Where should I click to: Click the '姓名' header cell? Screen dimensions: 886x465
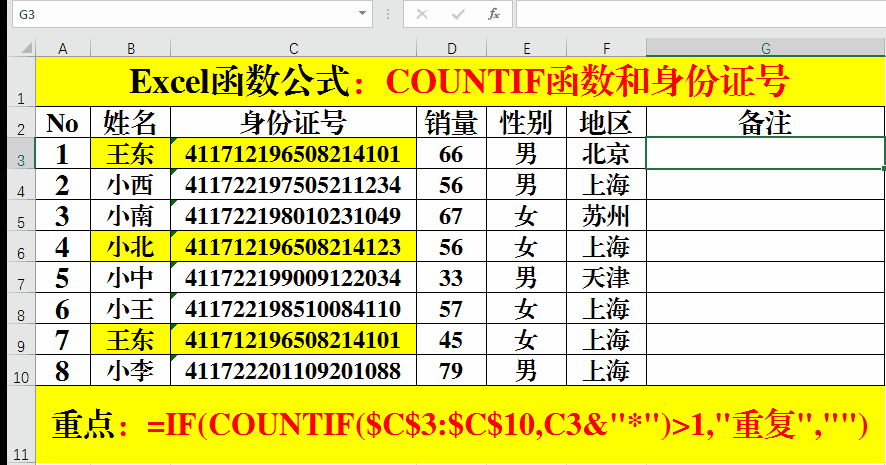point(131,122)
